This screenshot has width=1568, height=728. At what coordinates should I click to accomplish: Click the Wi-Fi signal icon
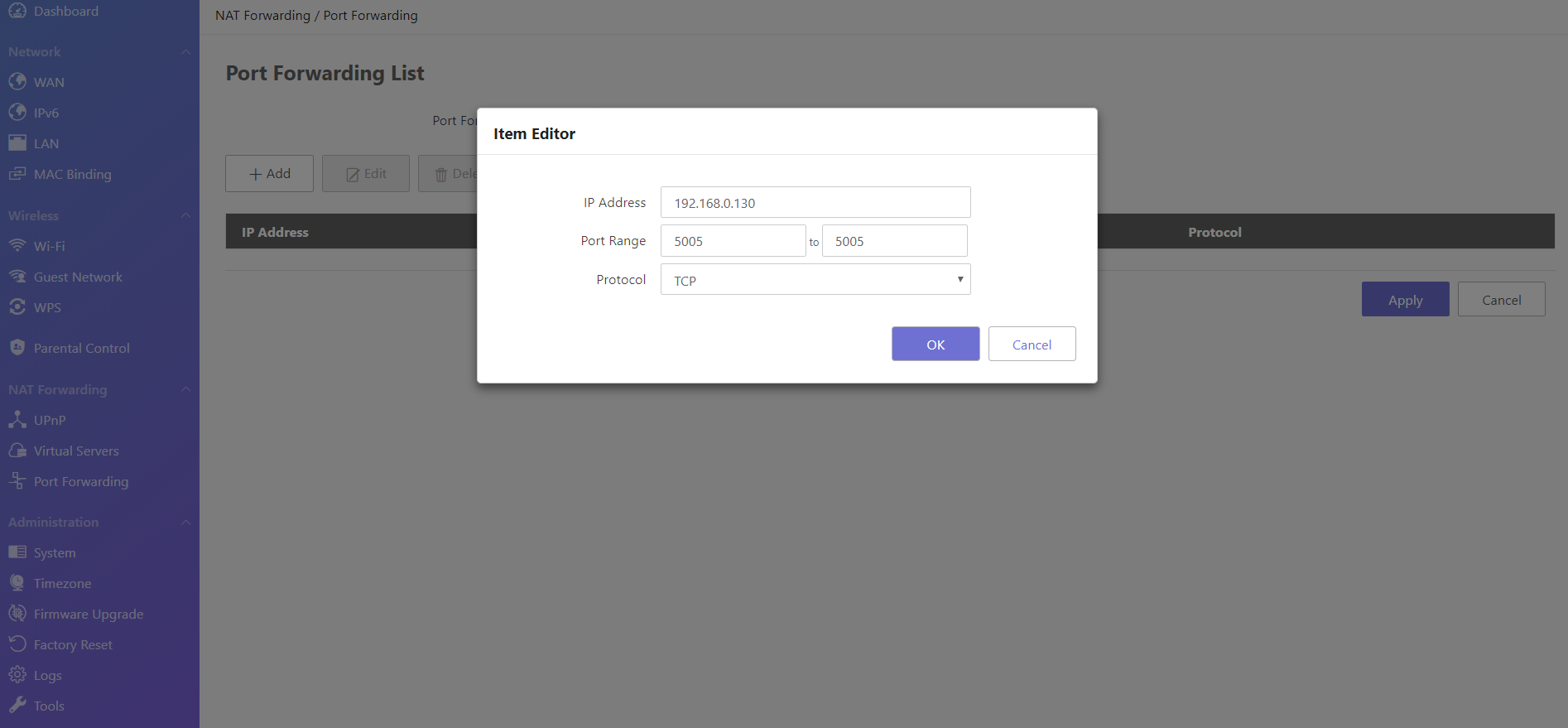(17, 246)
